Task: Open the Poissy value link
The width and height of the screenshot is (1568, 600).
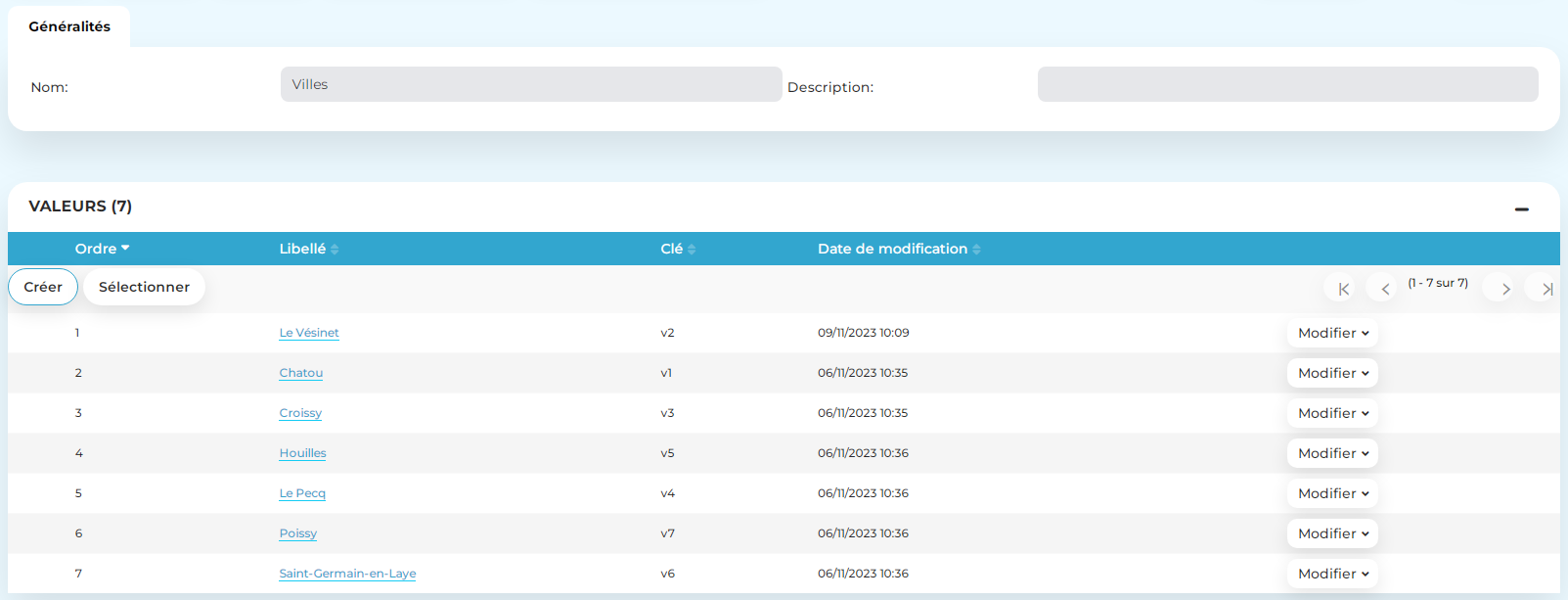Action: (297, 533)
